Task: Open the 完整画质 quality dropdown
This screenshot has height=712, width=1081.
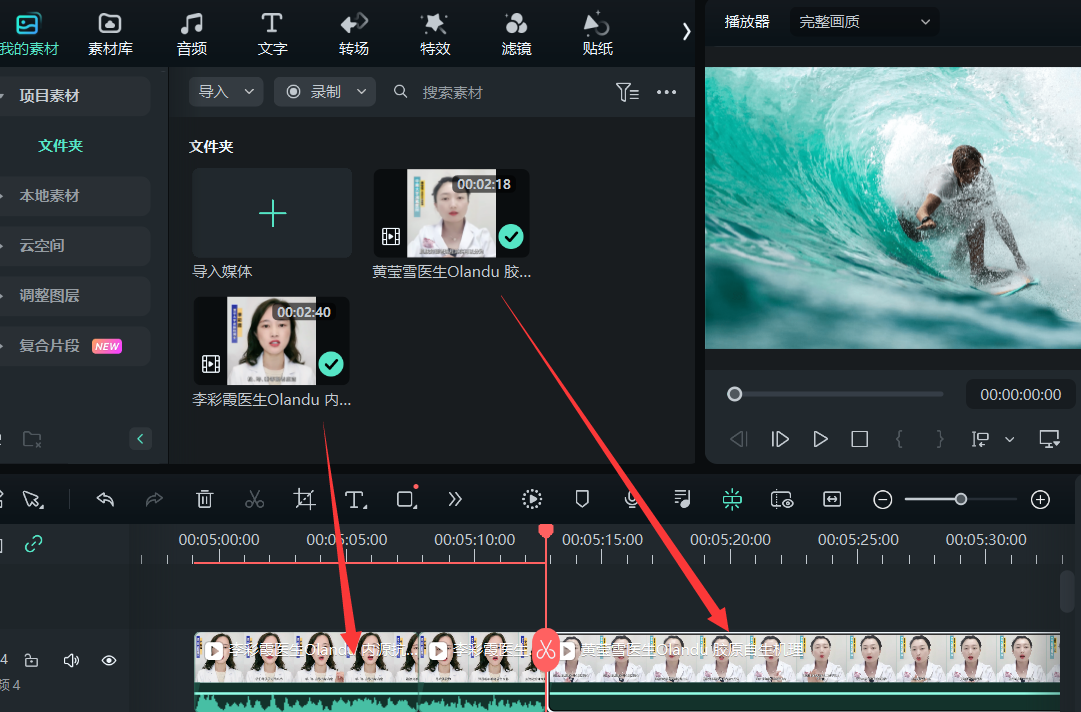Action: click(x=865, y=22)
